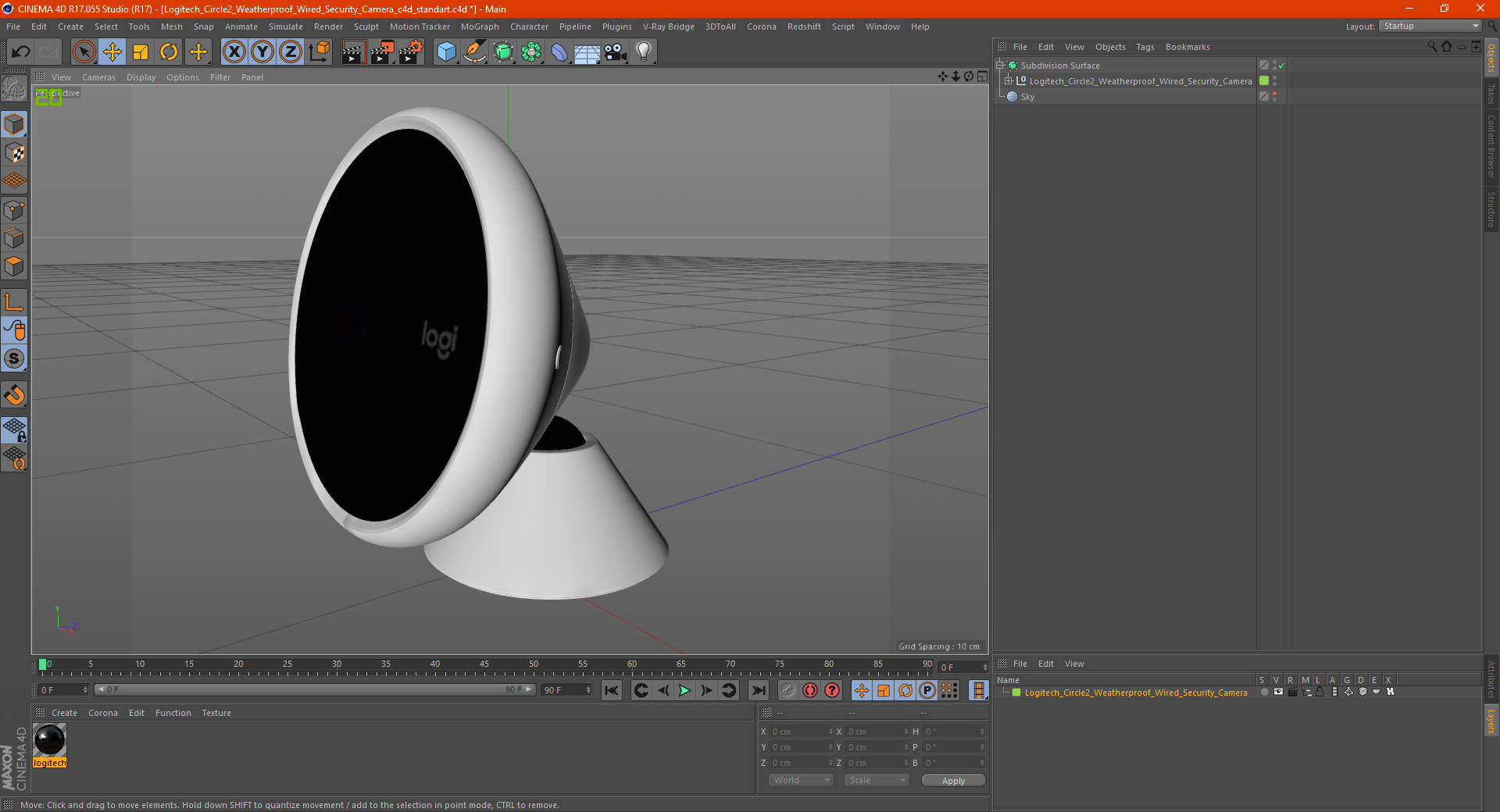
Task: Add a Subdivision Surface generator
Action: click(x=503, y=52)
